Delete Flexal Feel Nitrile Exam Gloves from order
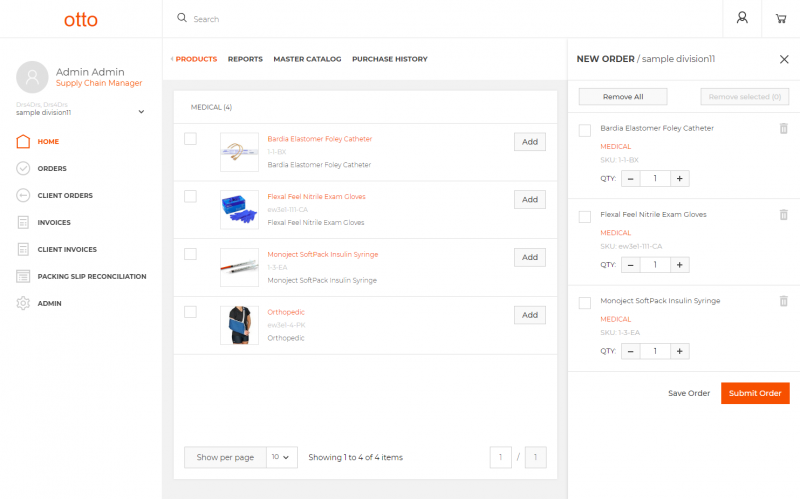The image size is (800, 499). click(x=784, y=214)
